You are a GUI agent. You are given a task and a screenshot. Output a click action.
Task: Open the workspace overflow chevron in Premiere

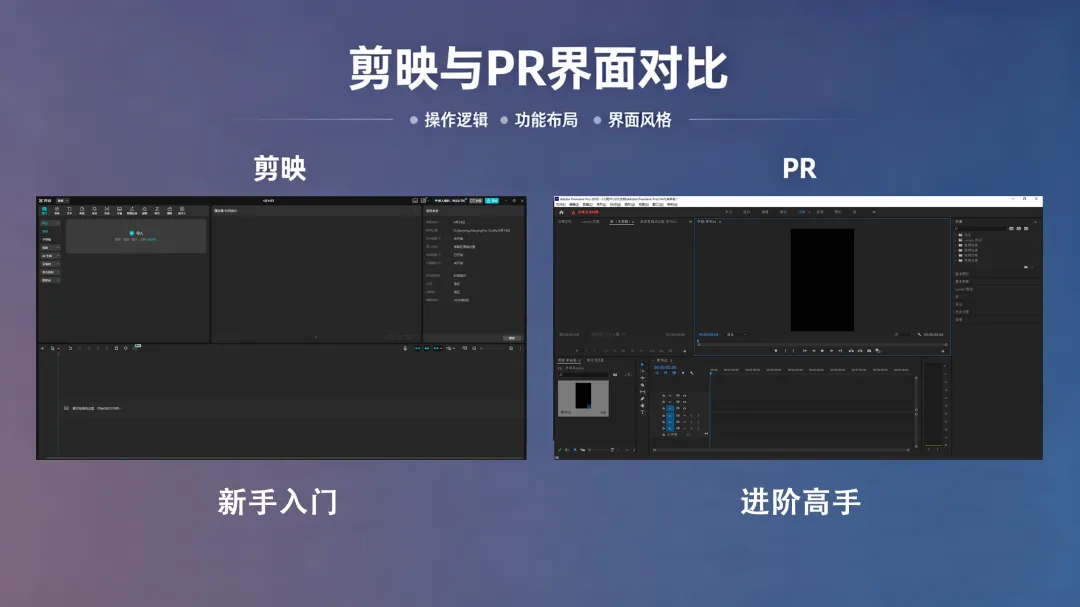(x=874, y=212)
